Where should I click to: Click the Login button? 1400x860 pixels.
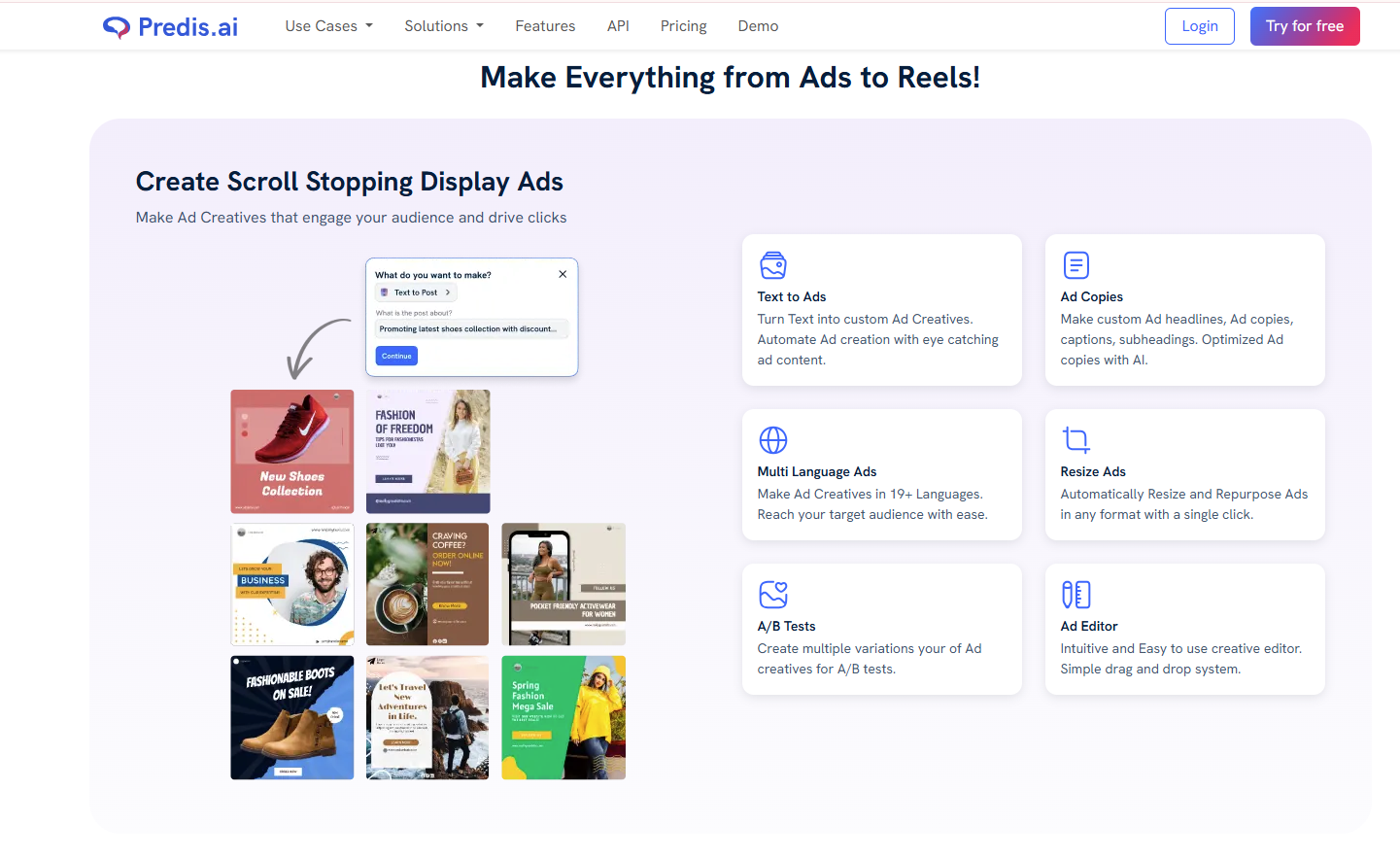point(1200,26)
